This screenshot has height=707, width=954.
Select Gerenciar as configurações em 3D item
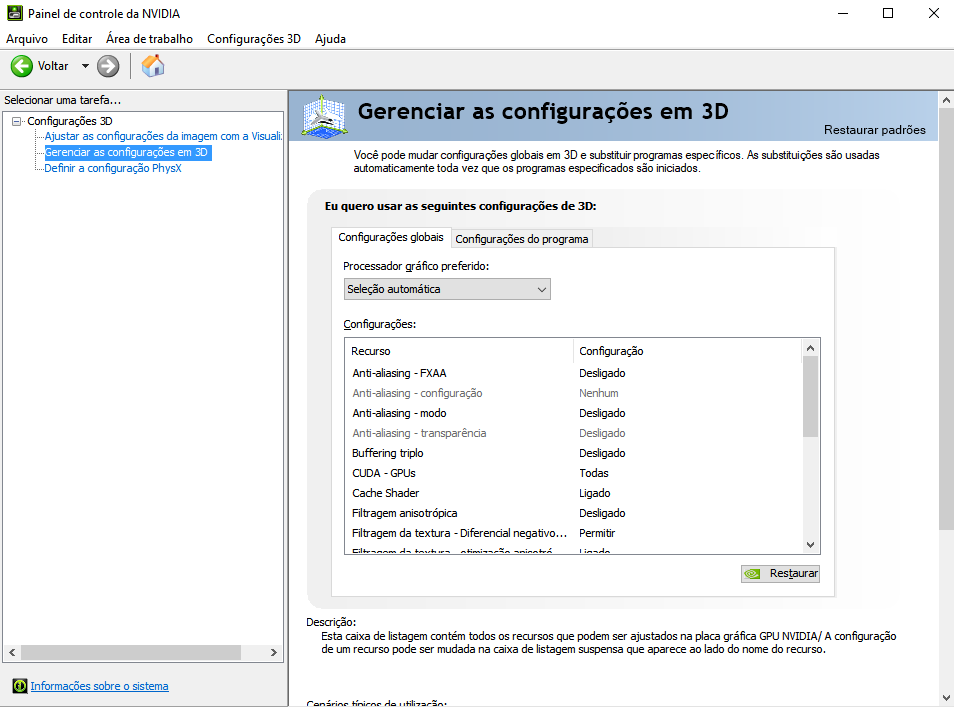coord(127,152)
